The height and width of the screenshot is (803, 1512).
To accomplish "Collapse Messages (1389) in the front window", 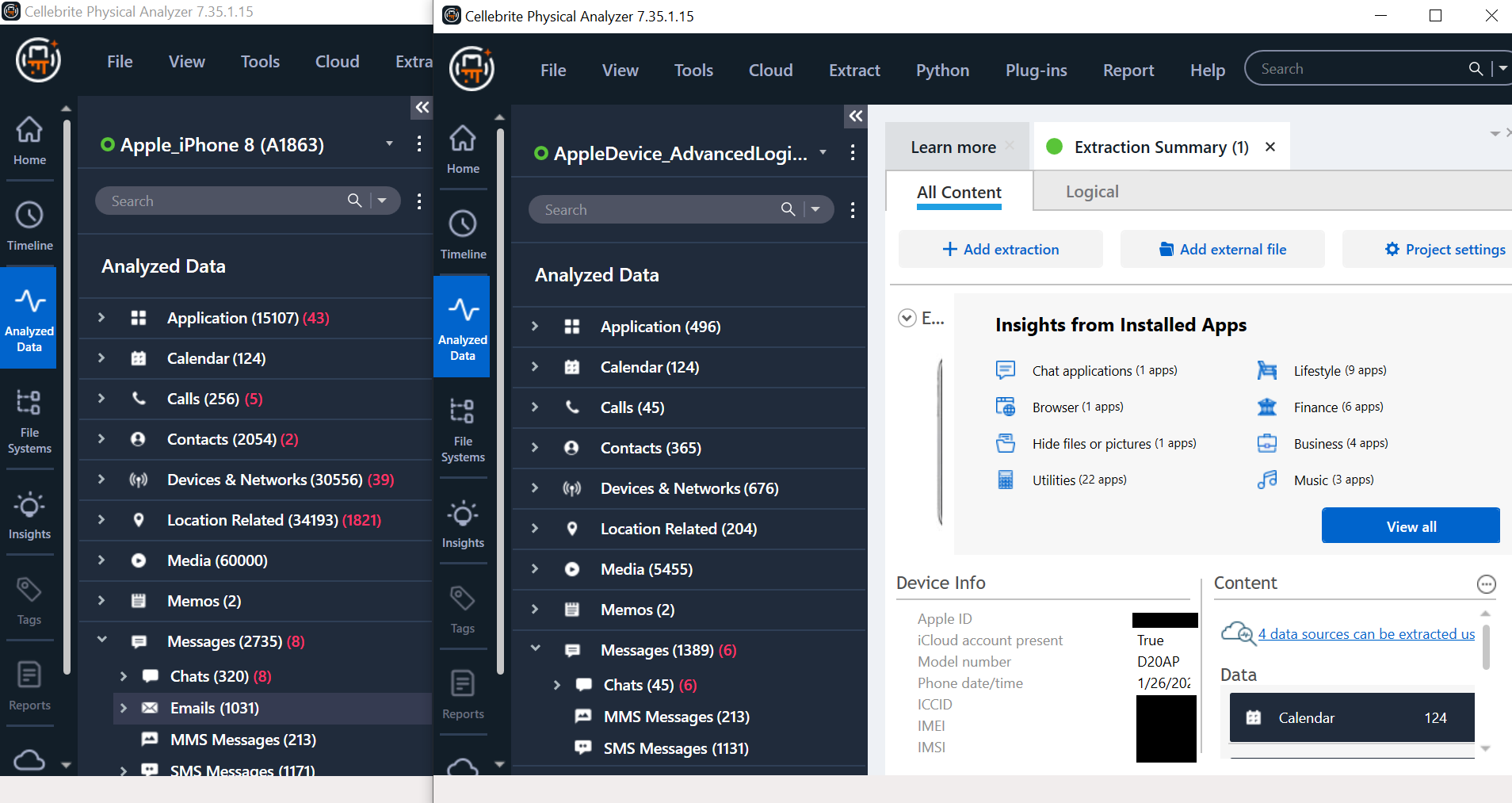I will (536, 648).
